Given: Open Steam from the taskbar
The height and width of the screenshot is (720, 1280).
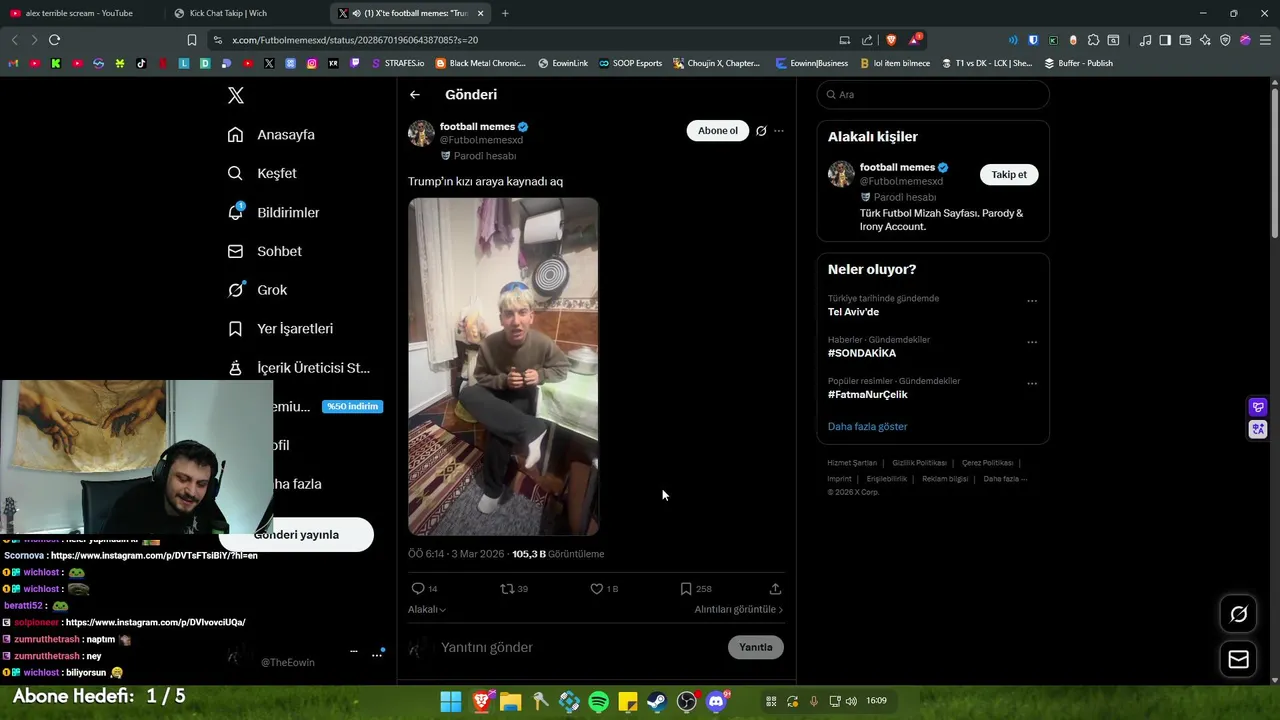Looking at the screenshot, I should [x=657, y=701].
